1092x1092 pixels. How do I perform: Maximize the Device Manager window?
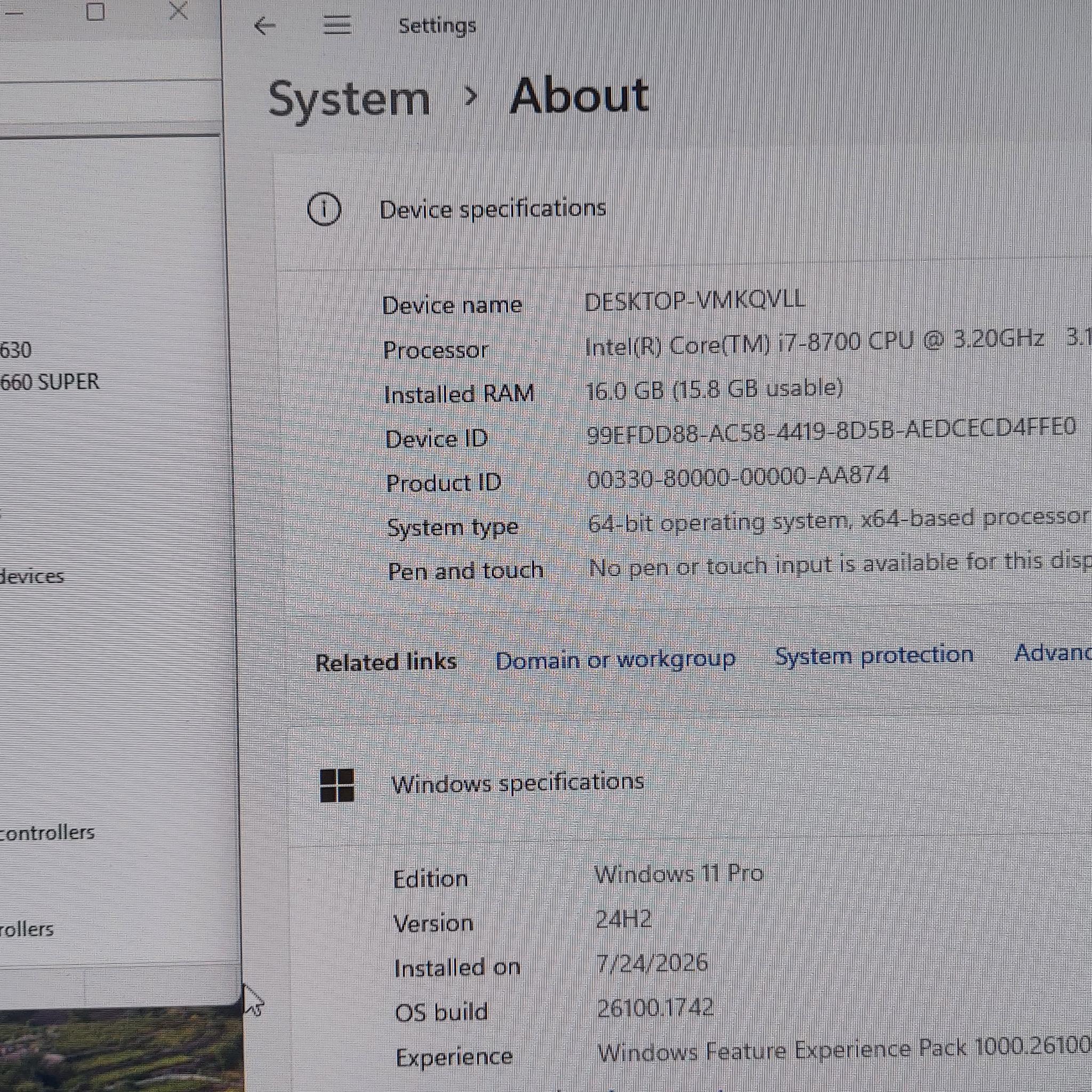point(95,11)
